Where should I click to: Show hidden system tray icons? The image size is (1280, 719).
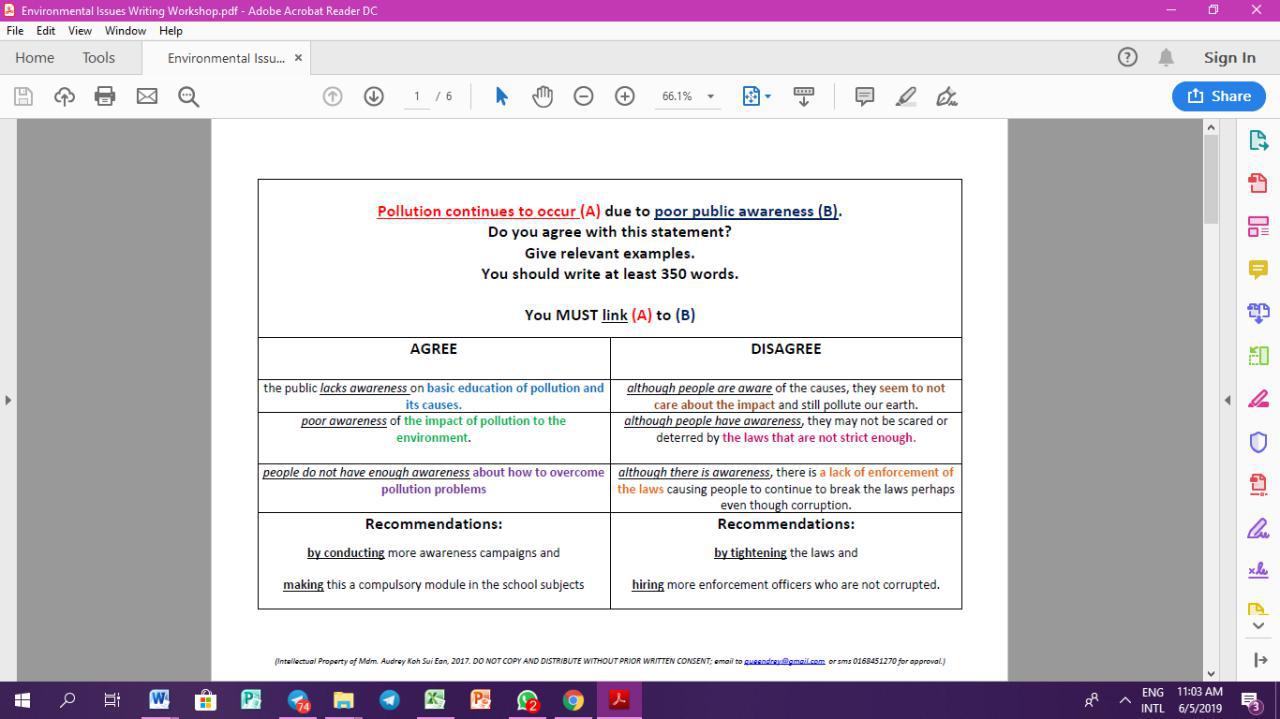(1125, 700)
